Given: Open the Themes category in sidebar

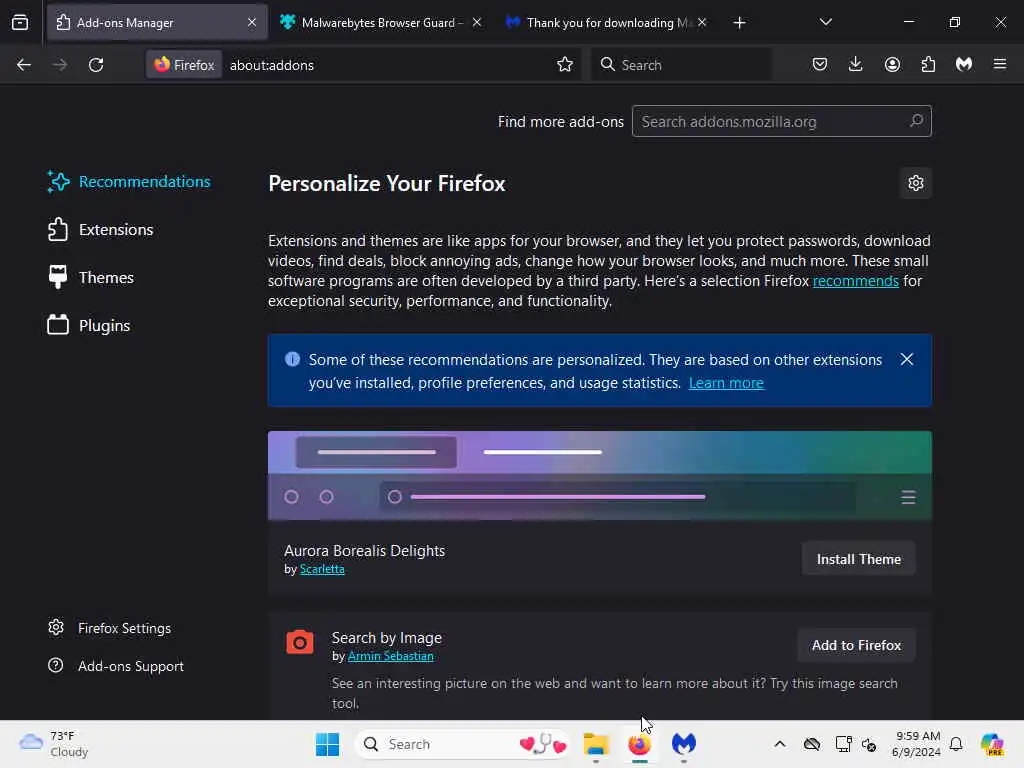Looking at the screenshot, I should coord(91,278).
